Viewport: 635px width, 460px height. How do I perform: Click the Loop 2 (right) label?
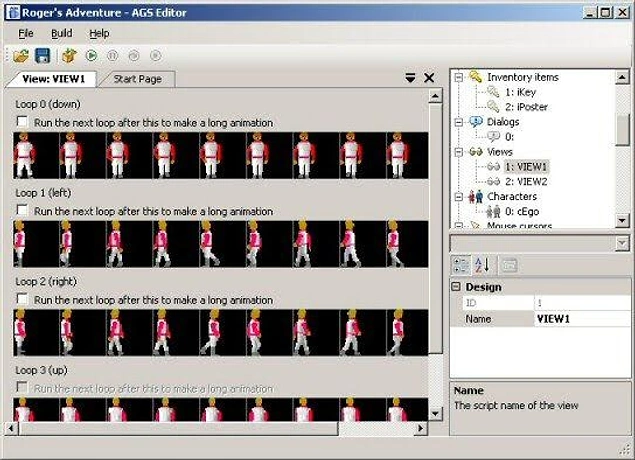click(46, 281)
